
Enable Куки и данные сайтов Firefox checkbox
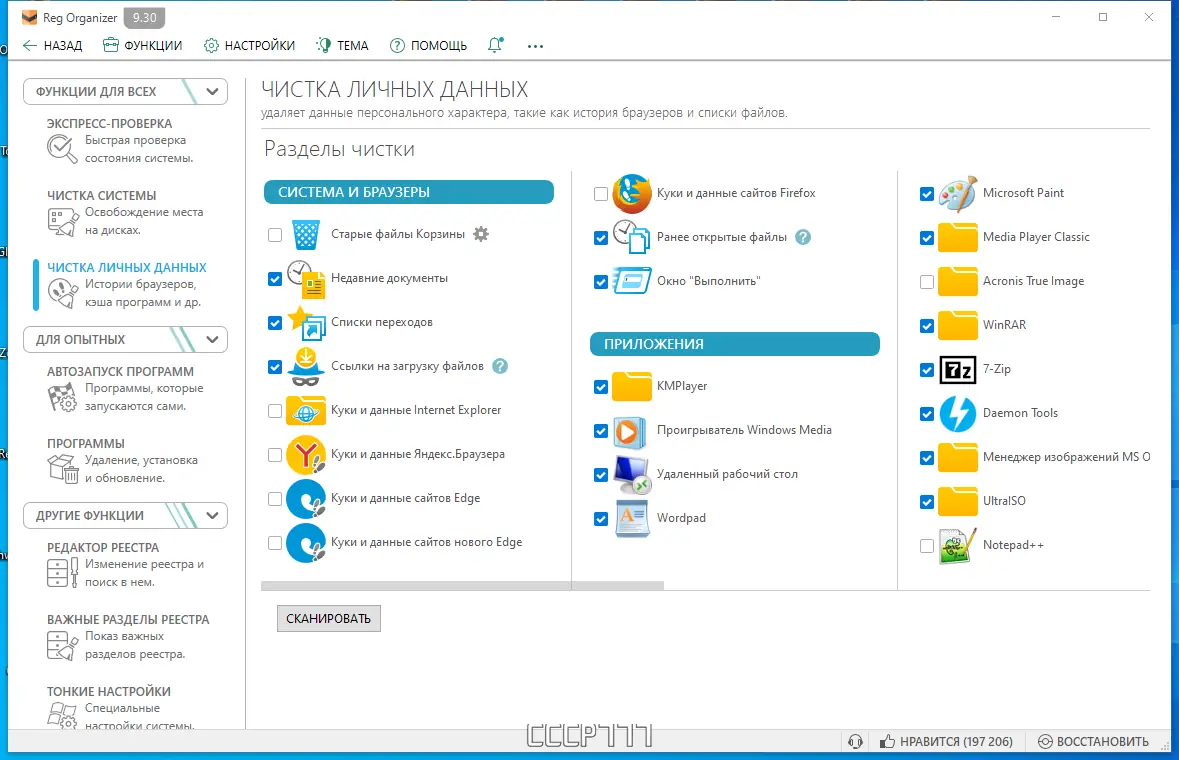click(601, 194)
